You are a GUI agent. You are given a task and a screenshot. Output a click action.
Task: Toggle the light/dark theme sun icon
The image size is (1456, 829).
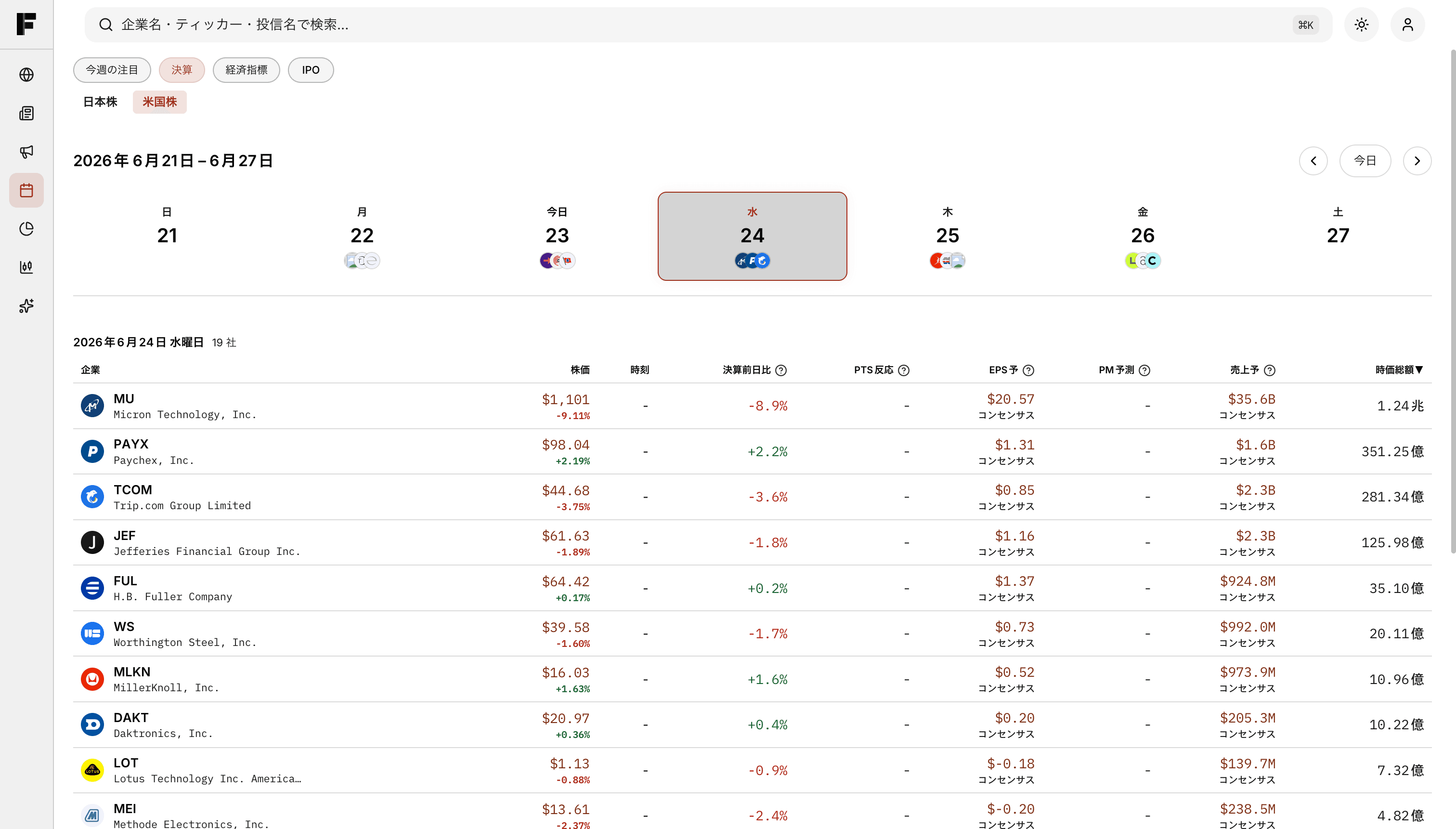pos(1361,25)
